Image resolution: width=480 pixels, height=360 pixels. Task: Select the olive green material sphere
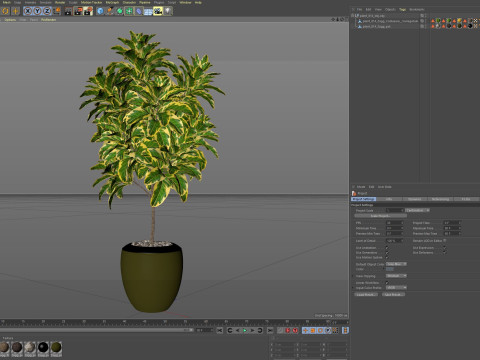tap(56, 348)
